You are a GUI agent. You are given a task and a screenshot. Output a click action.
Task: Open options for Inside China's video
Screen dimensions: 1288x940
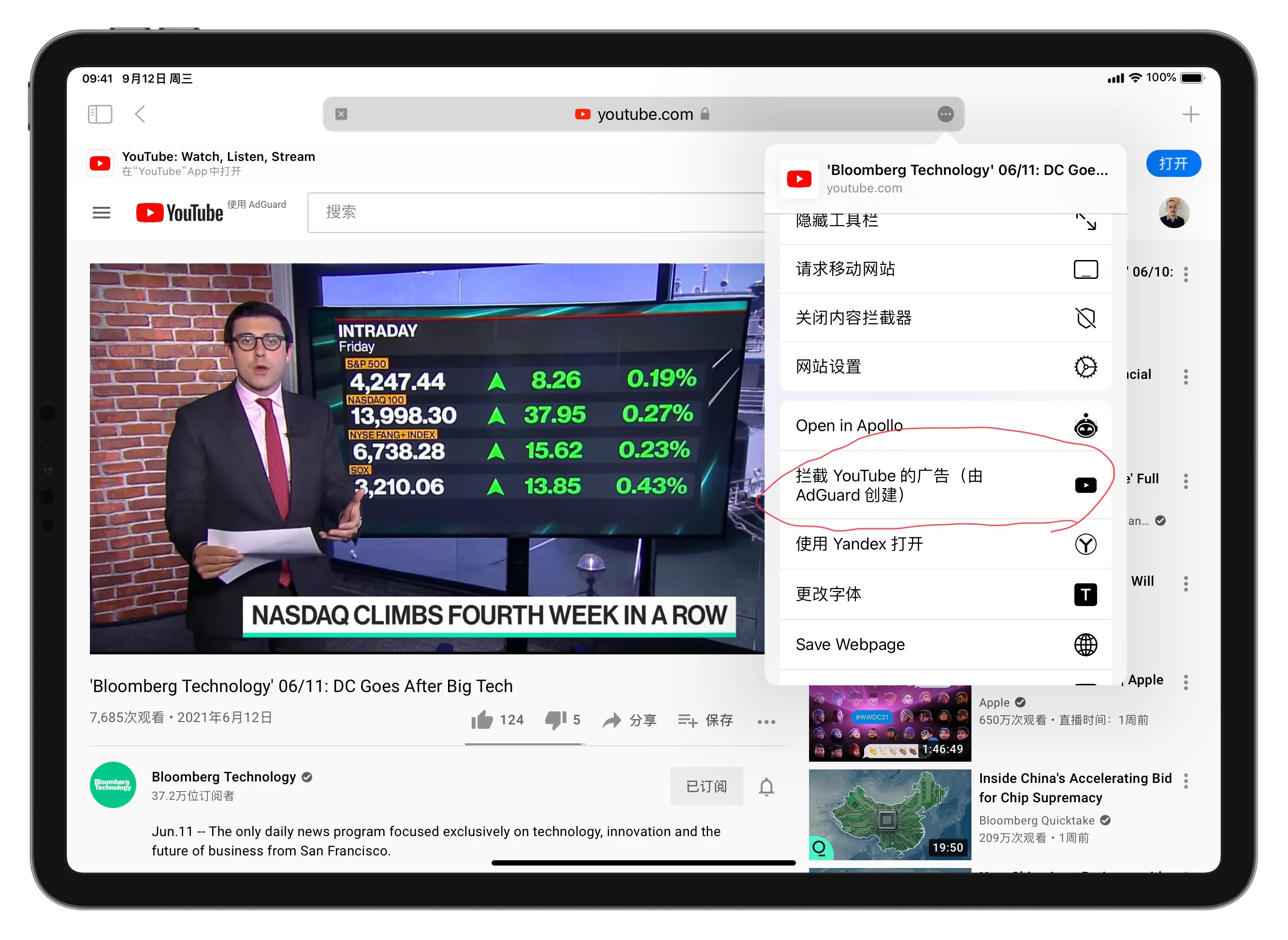tap(1186, 781)
